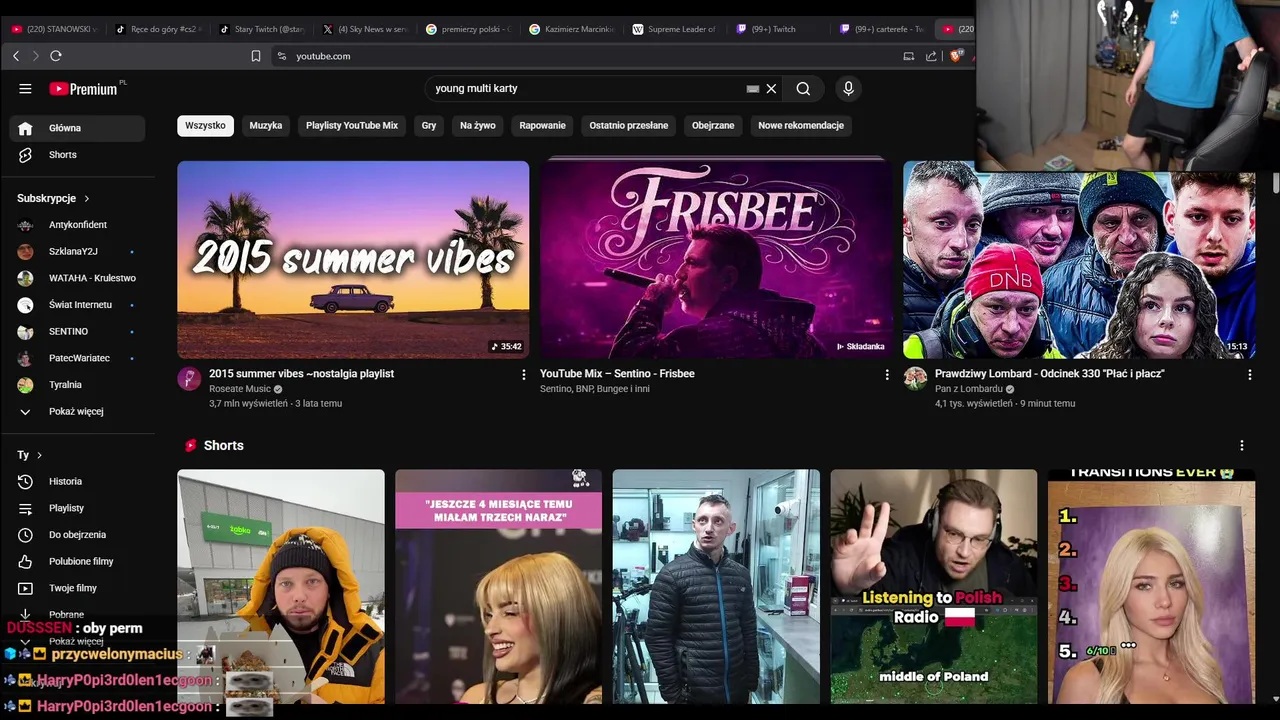Open Roseate Music channel name
This screenshot has height=720, width=1280.
coord(240,389)
